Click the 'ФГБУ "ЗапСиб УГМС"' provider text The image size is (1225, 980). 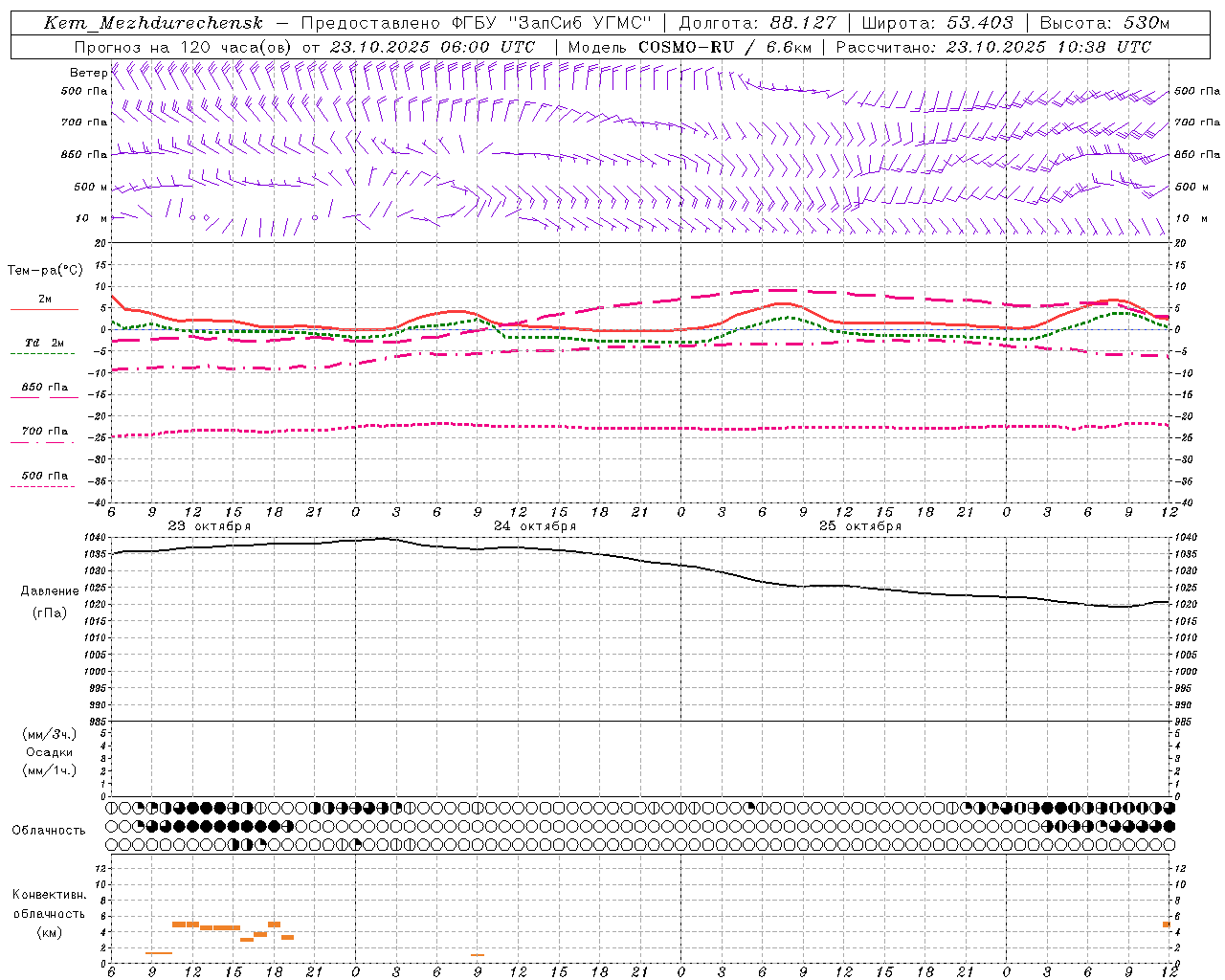pyautogui.click(x=550, y=23)
